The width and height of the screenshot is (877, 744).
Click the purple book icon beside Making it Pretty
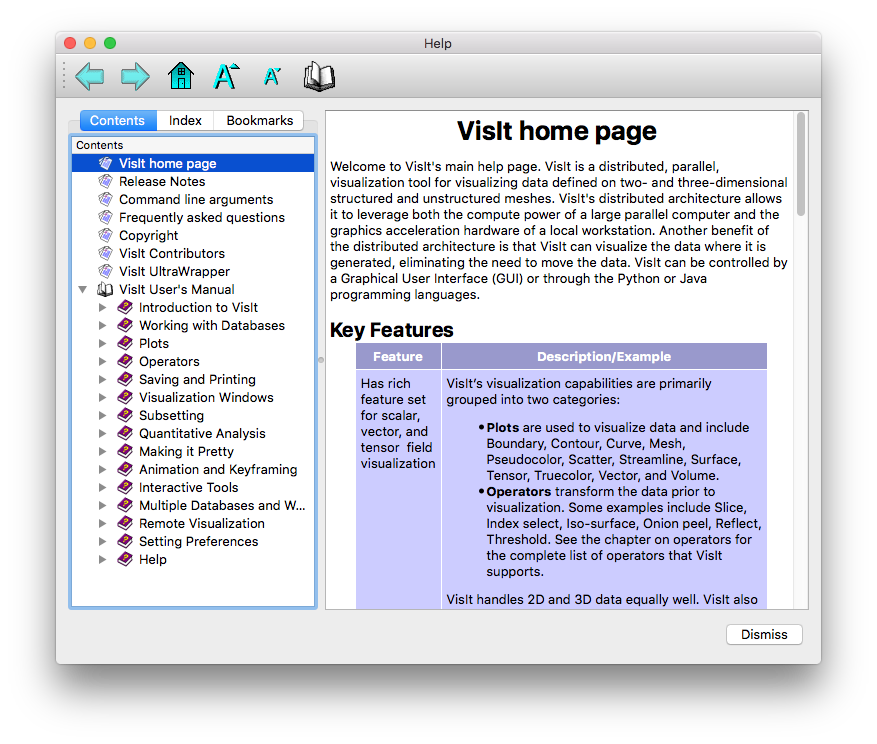[125, 451]
